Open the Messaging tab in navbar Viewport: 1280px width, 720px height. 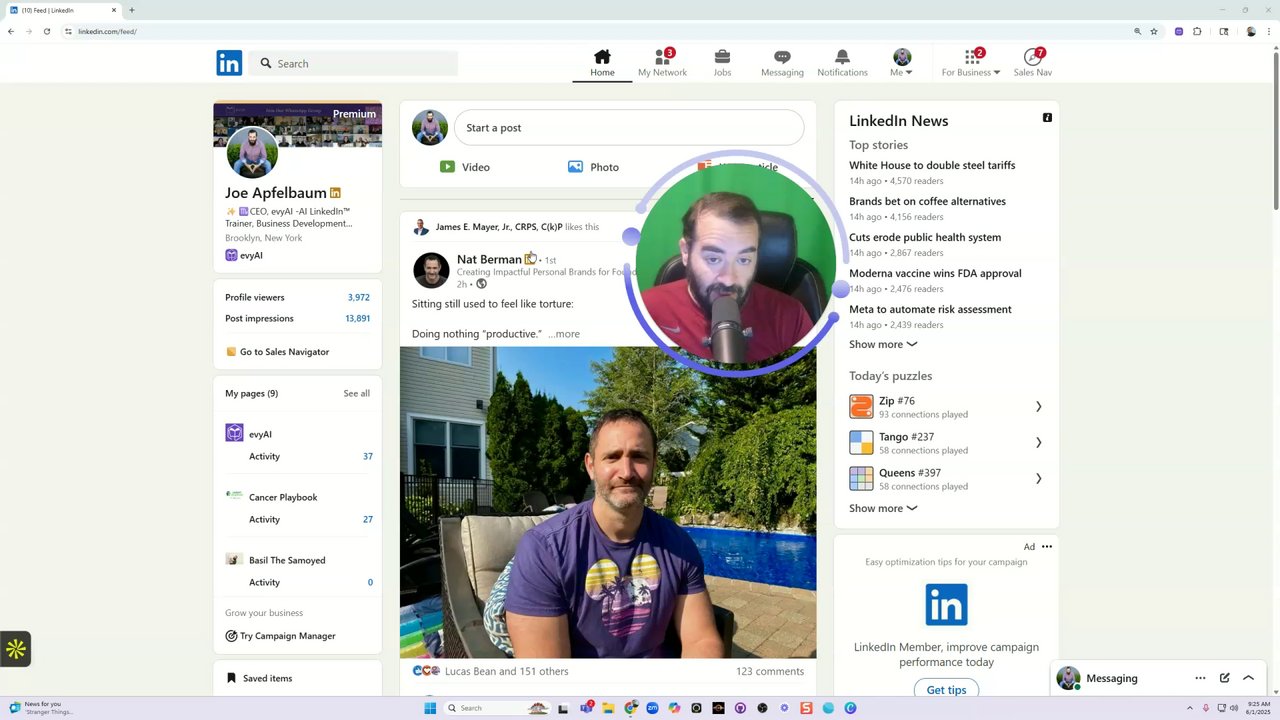782,63
